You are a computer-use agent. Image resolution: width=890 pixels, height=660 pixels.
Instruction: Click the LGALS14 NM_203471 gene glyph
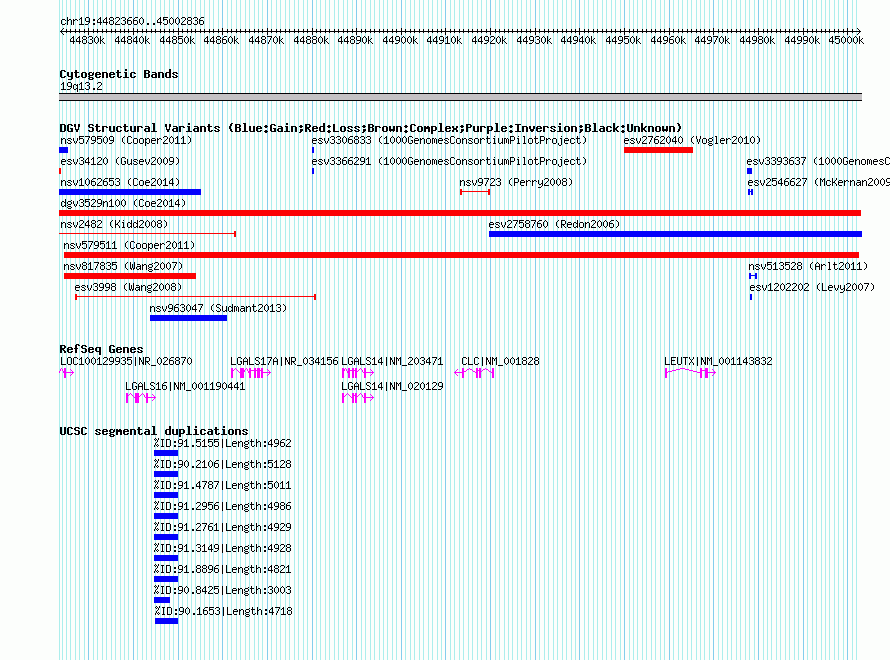(x=358, y=373)
